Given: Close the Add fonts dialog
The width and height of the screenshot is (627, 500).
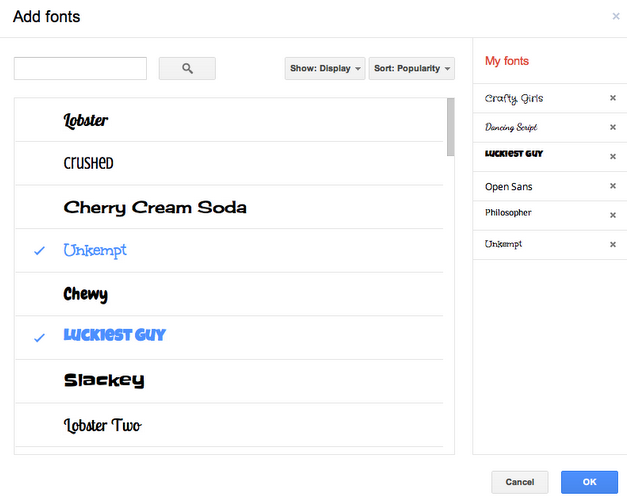Looking at the screenshot, I should (615, 16).
